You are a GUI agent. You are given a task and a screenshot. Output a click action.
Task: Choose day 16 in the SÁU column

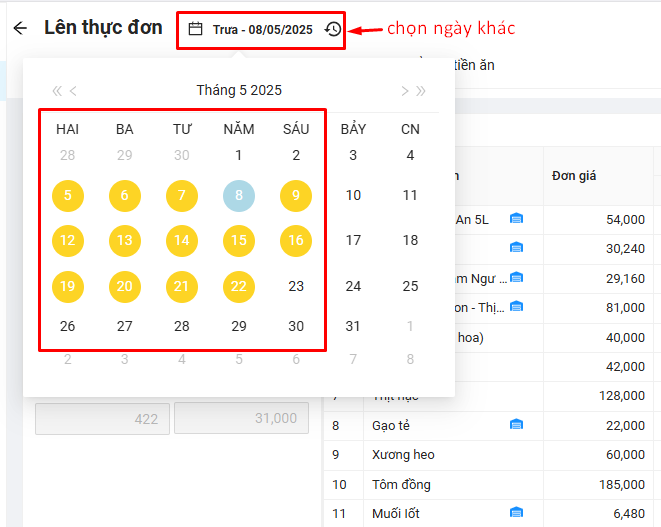point(296,241)
